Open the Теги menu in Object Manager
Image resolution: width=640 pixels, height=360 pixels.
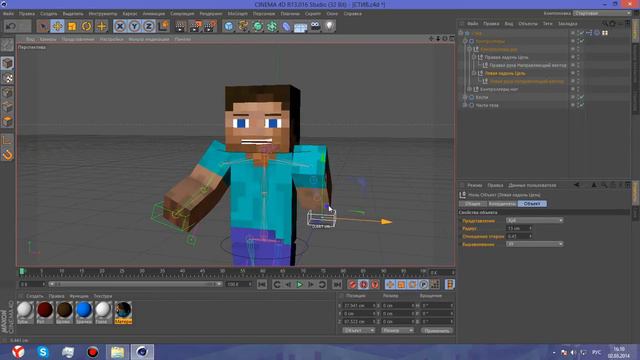pyautogui.click(x=547, y=24)
